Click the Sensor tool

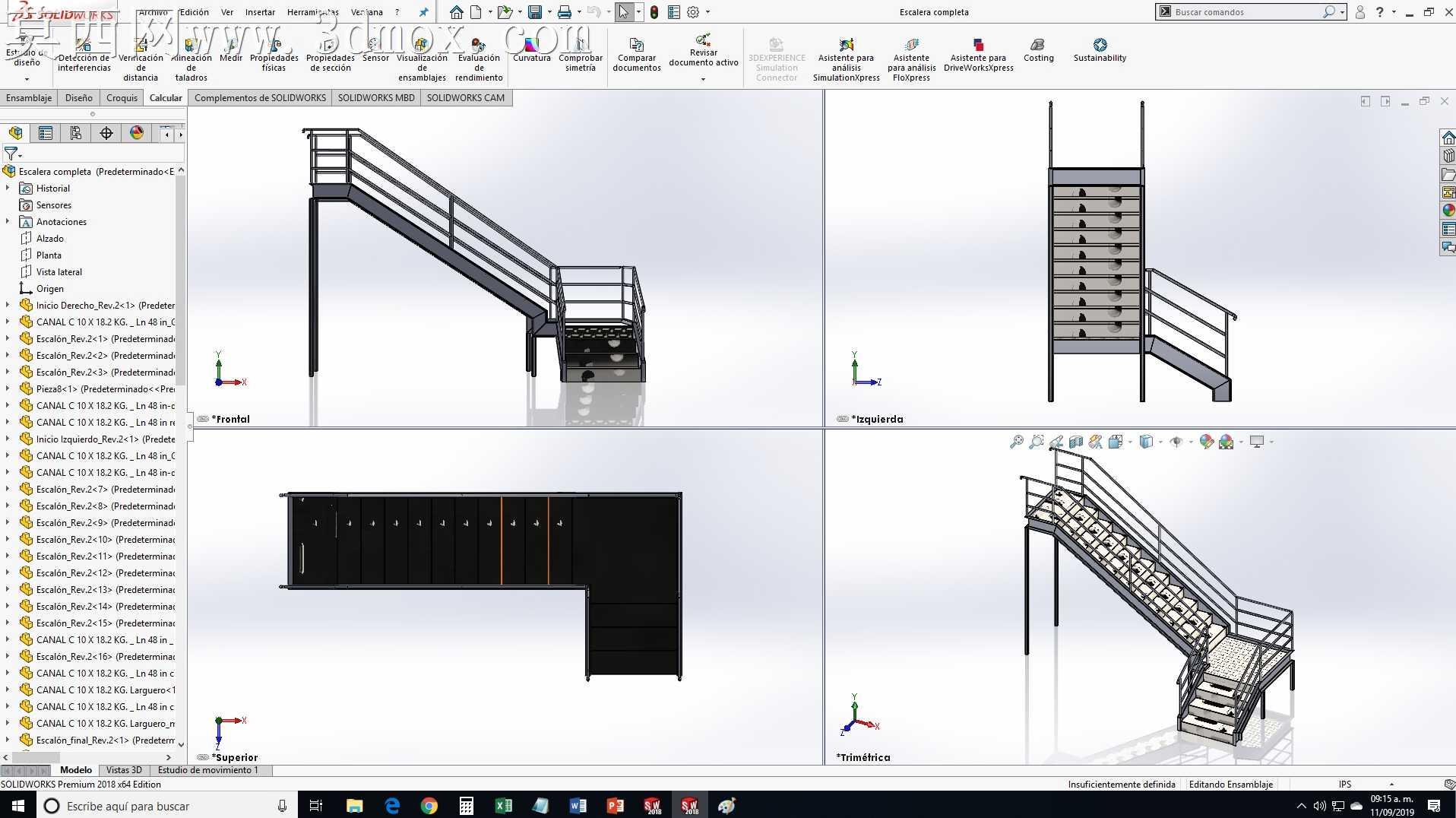pyautogui.click(x=375, y=50)
